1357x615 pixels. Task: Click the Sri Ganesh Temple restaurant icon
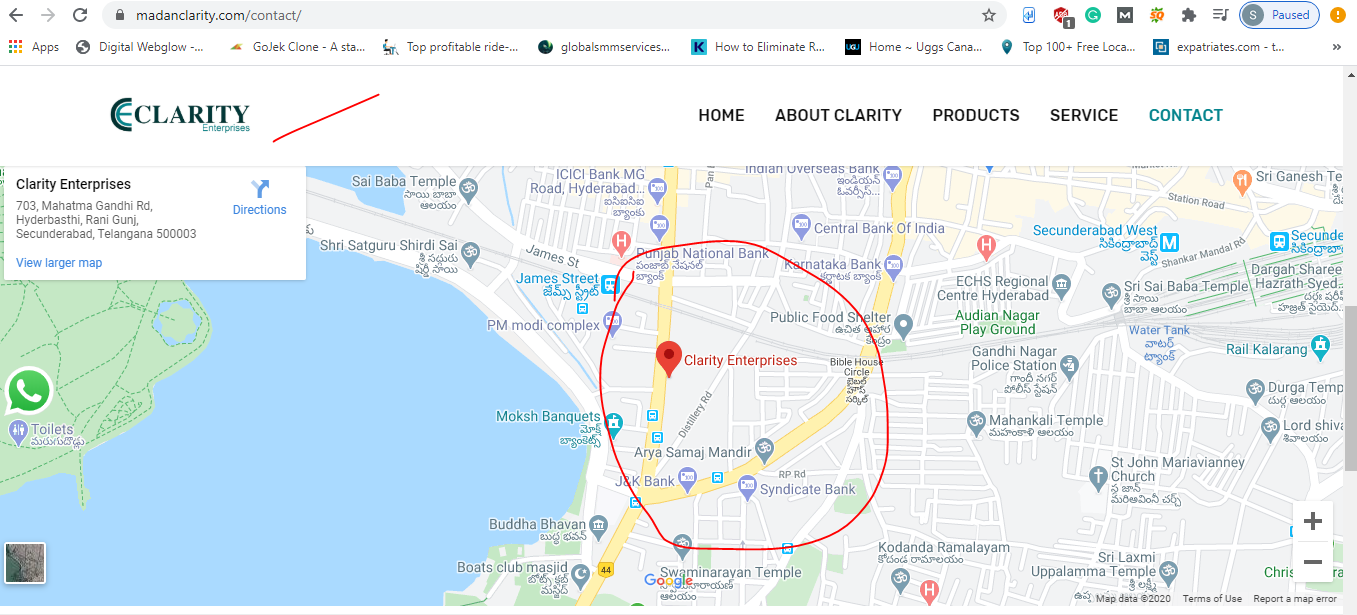tap(1243, 182)
